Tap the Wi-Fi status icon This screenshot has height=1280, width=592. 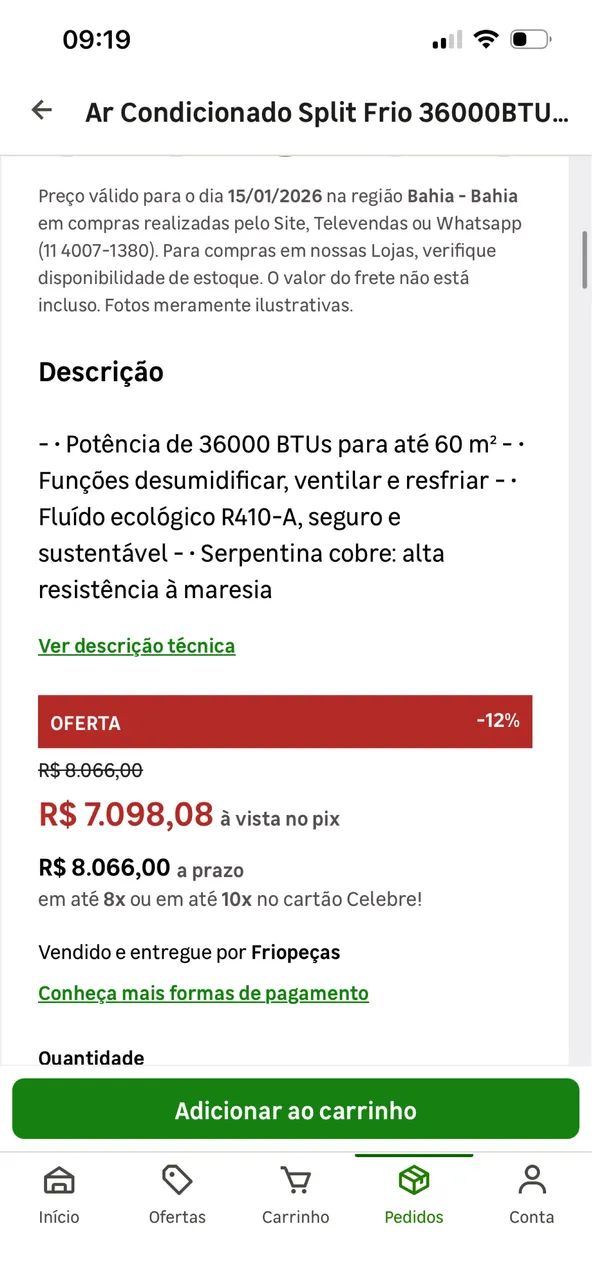[x=486, y=36]
